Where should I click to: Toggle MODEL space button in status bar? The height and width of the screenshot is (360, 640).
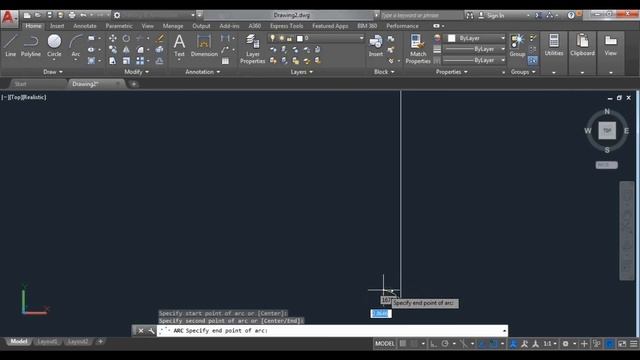pos(384,344)
